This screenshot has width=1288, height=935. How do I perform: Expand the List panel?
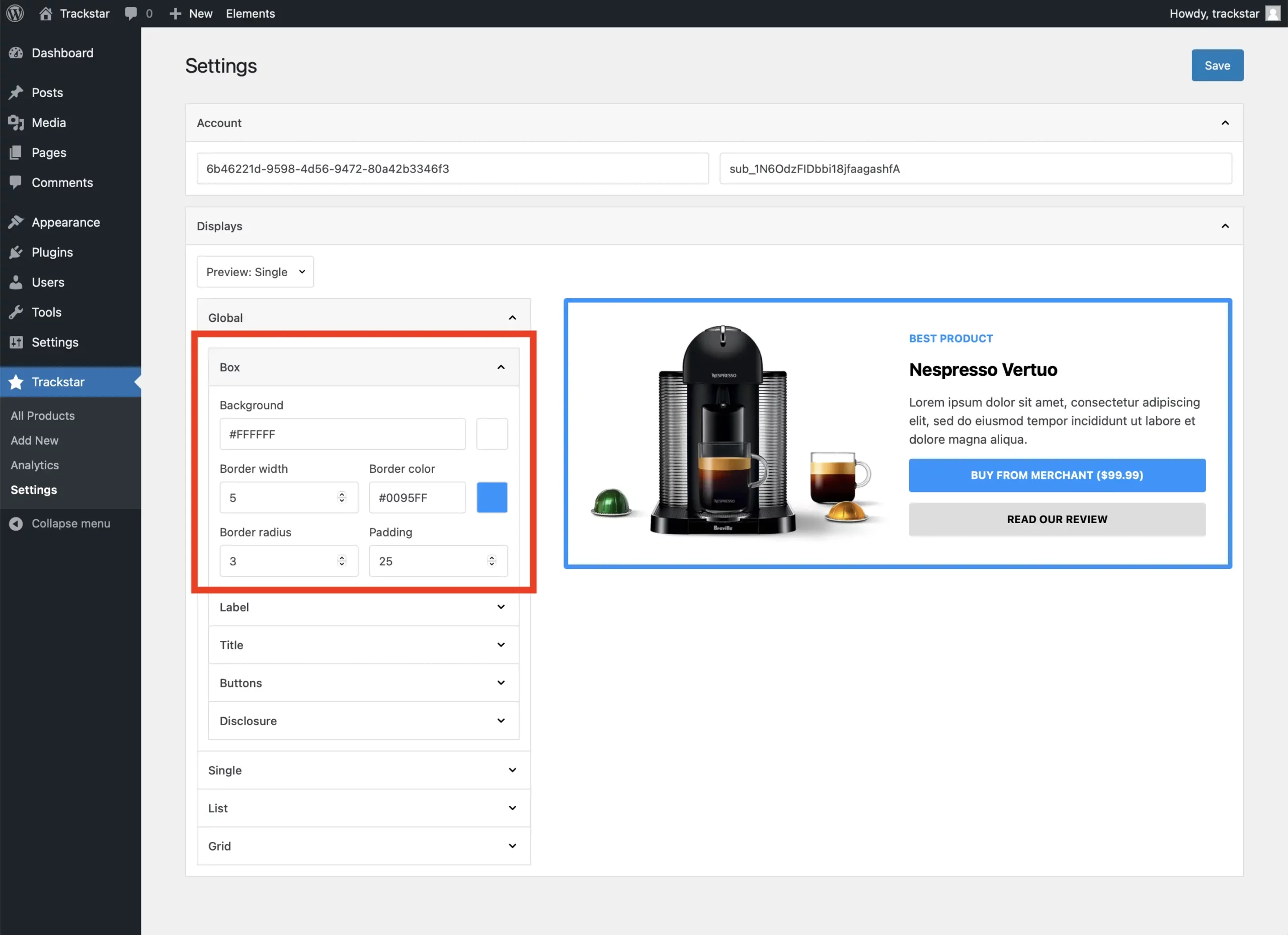[x=363, y=808]
